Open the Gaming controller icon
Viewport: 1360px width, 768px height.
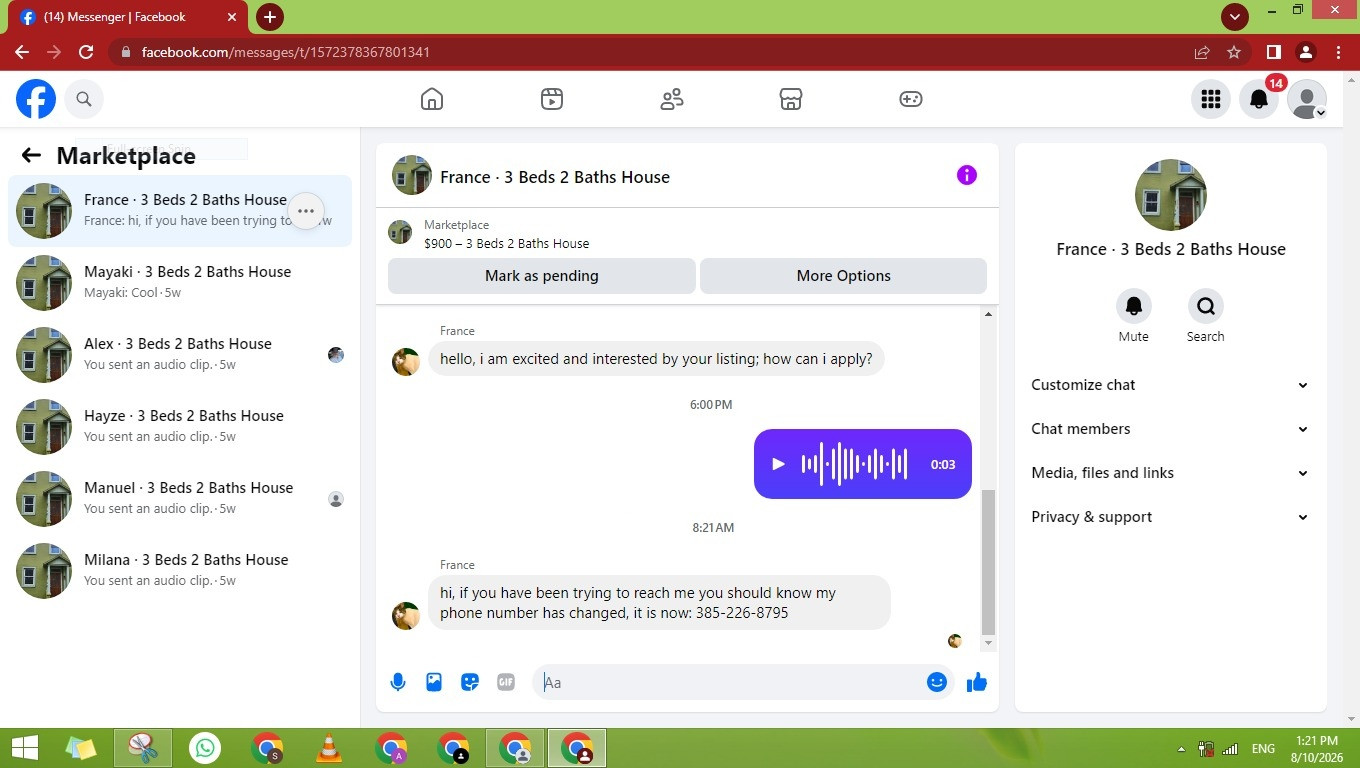click(911, 99)
